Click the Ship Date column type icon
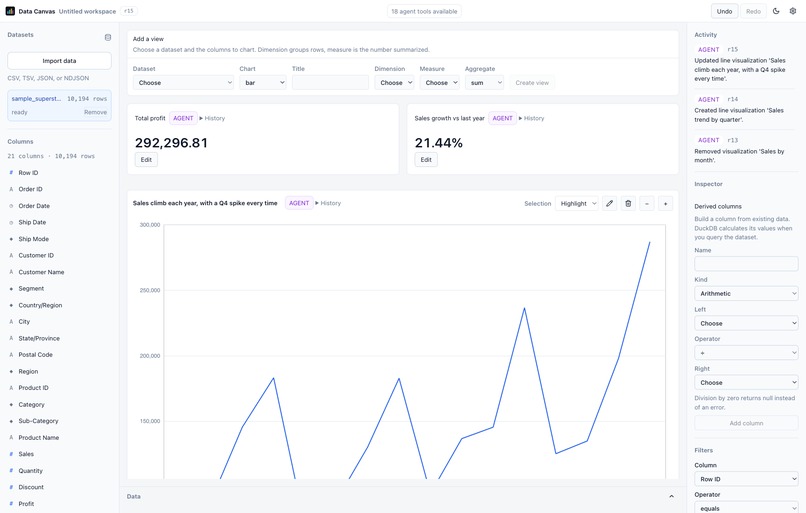 coord(11,223)
